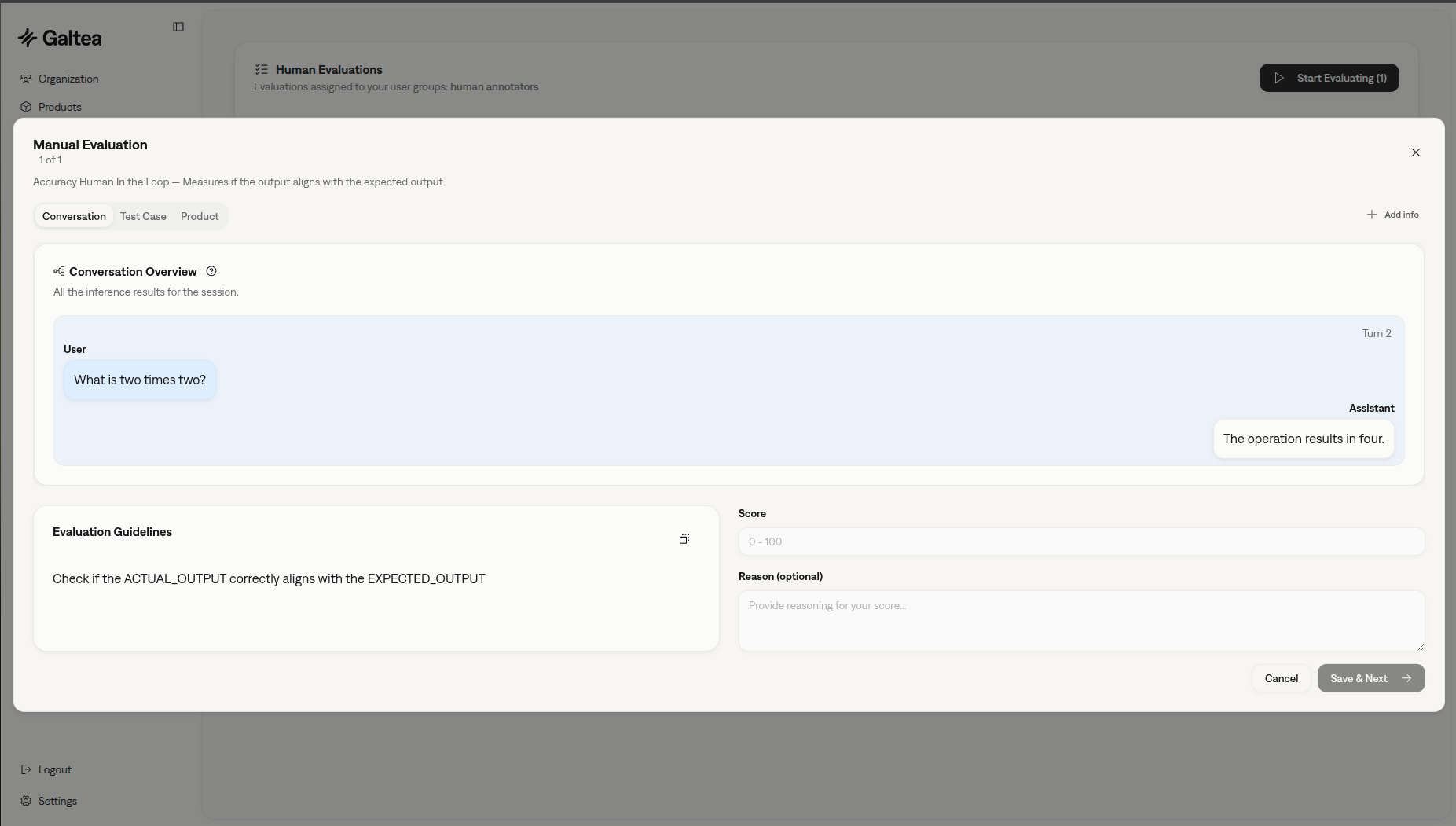Select the Products cube icon

[25, 106]
